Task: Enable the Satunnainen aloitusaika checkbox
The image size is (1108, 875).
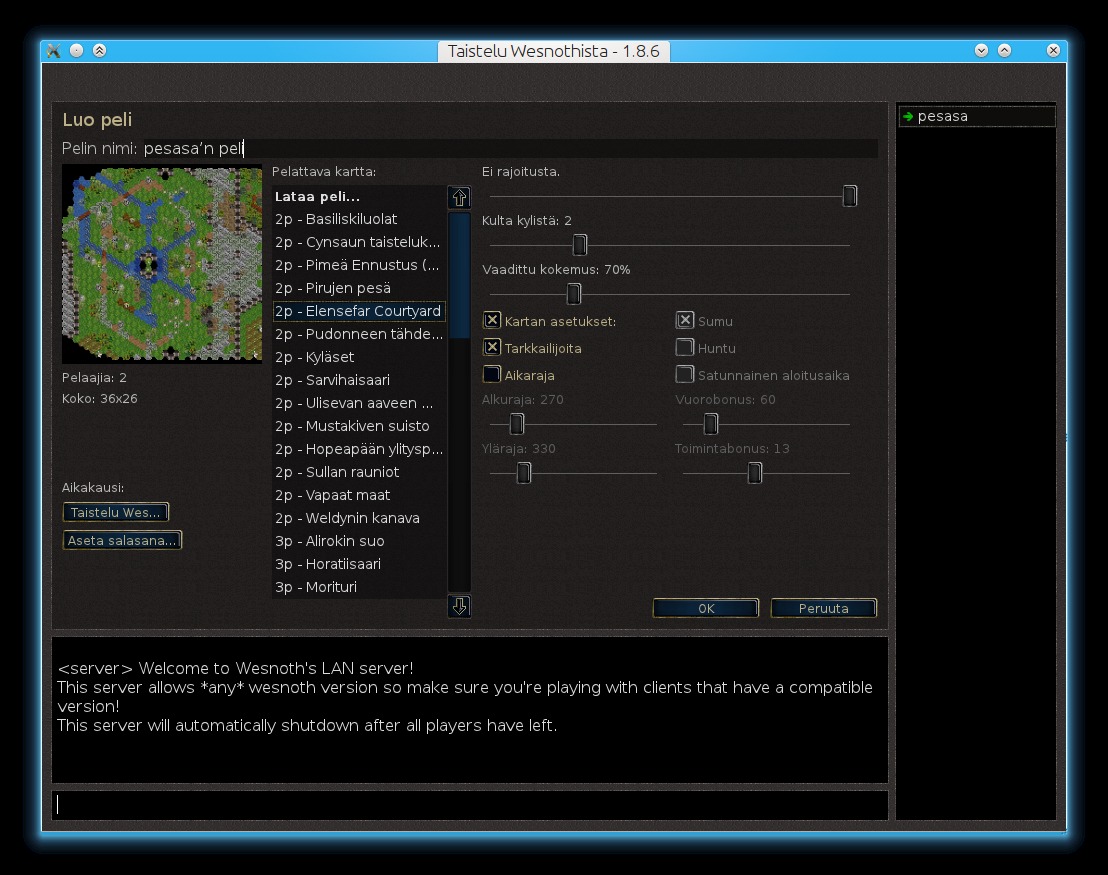Action: (x=685, y=375)
